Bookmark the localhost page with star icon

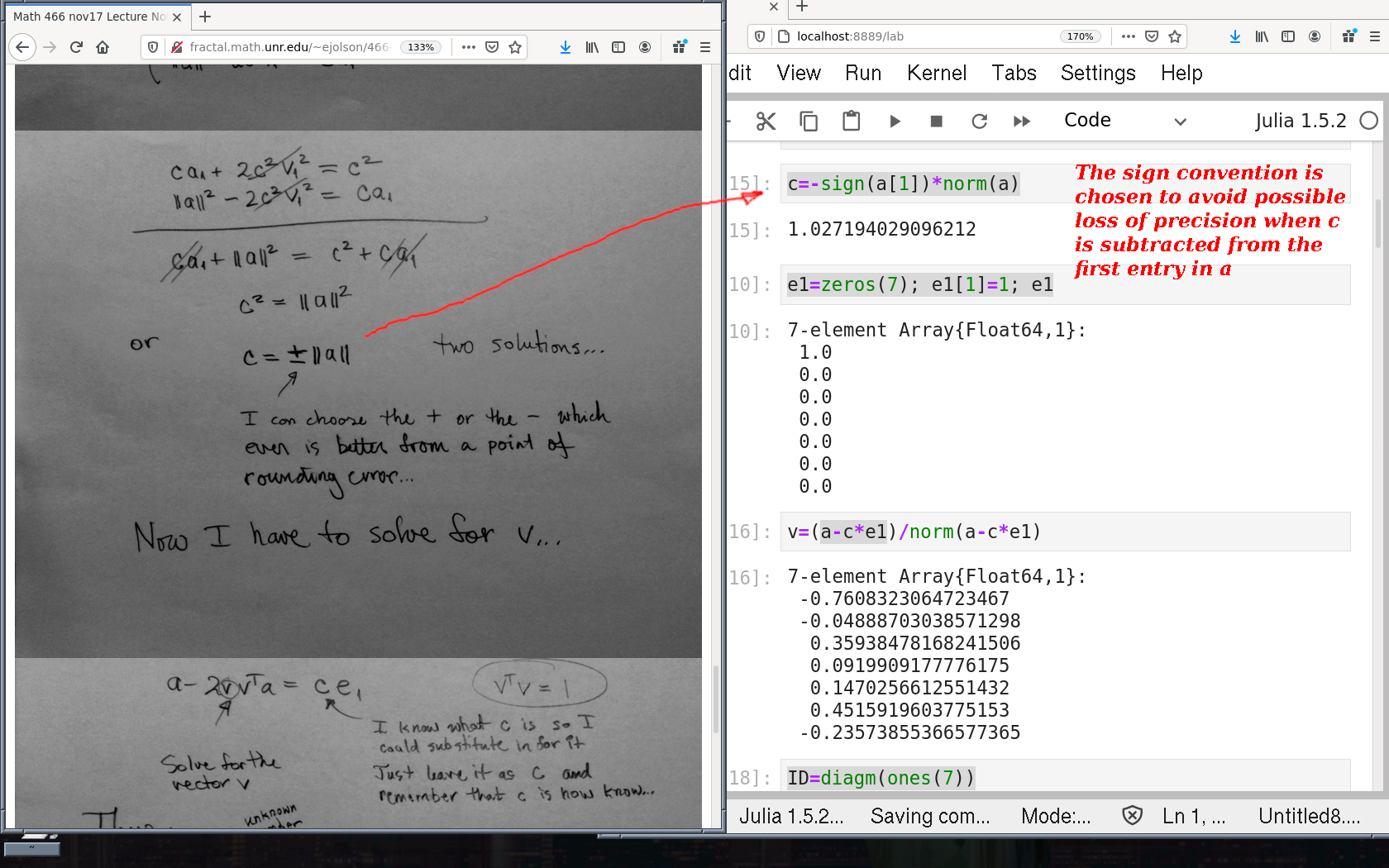(x=1175, y=36)
